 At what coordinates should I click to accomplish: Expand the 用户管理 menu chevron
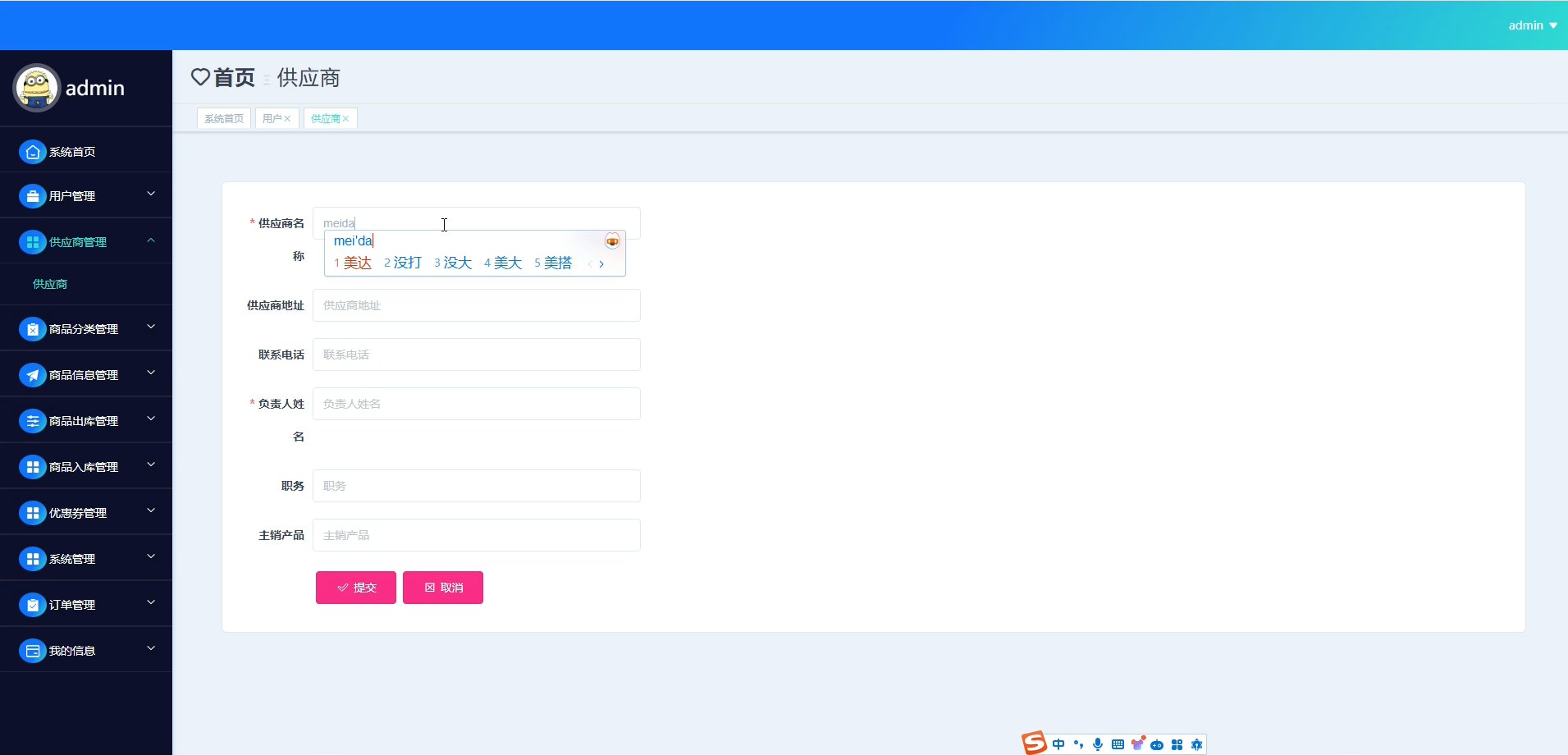click(x=151, y=194)
